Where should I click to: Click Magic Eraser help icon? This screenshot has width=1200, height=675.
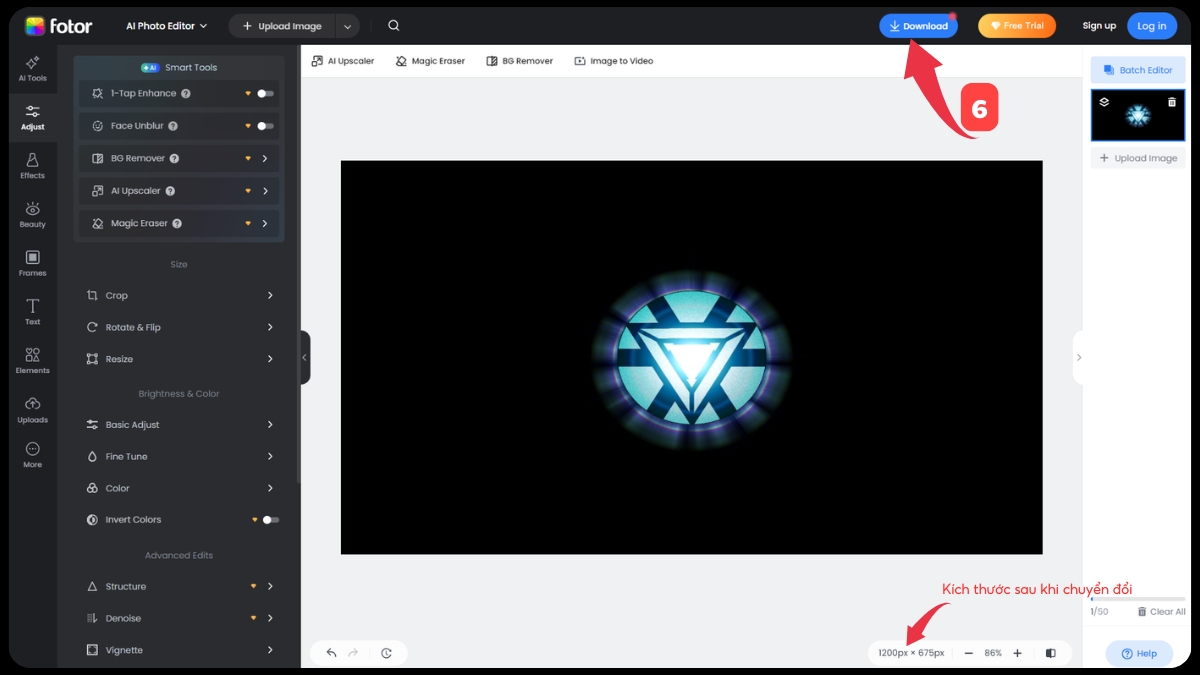pos(177,224)
